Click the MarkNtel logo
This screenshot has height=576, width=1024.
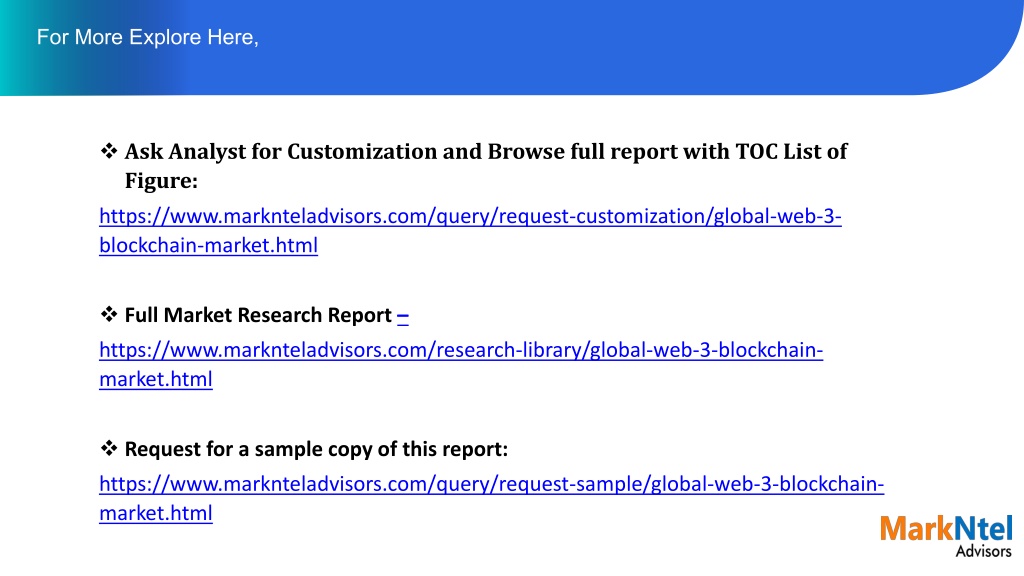point(946,536)
